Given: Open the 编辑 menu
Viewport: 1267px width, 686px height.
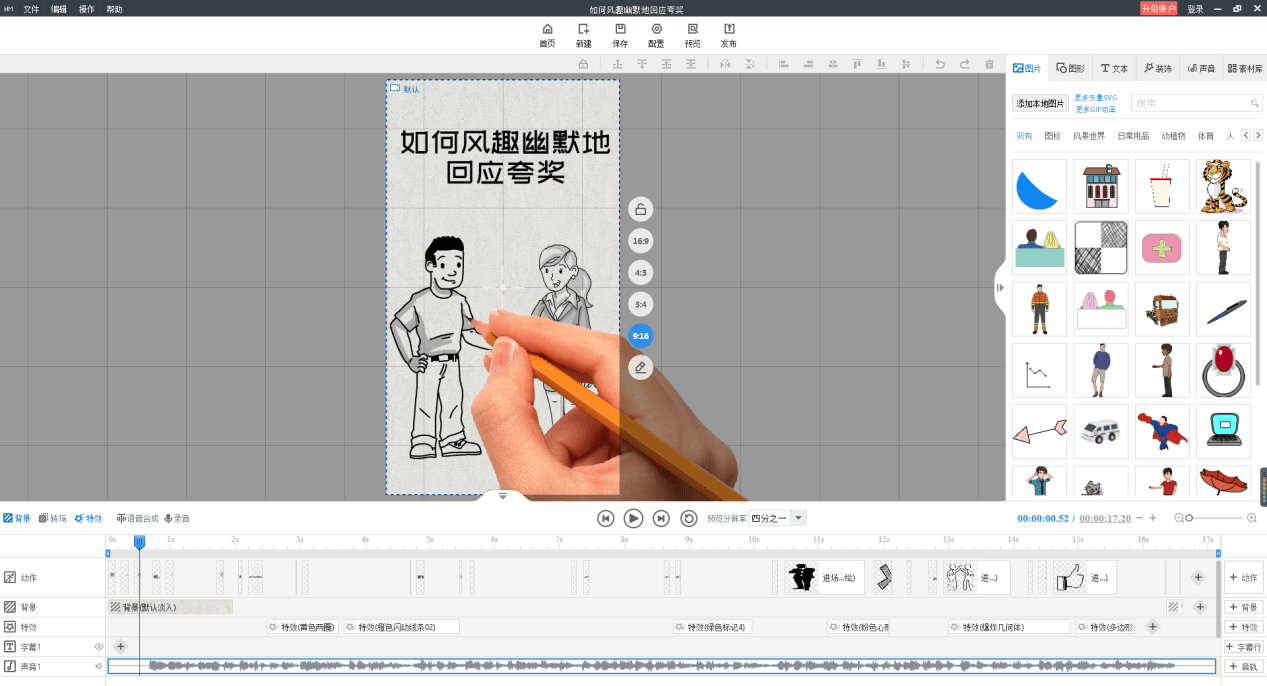Looking at the screenshot, I should [x=59, y=9].
